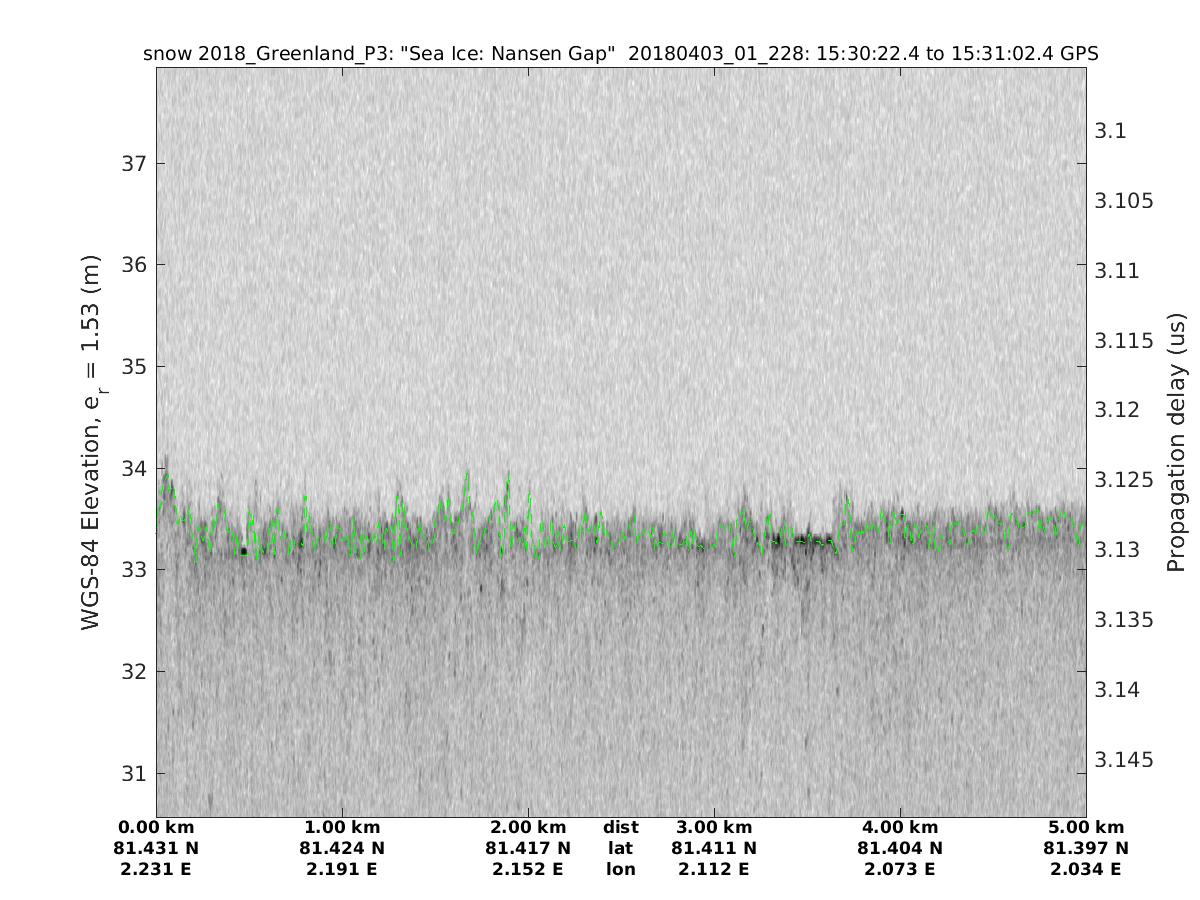Click the 81.417 N latitude label
This screenshot has height=900, width=1200.
528,848
